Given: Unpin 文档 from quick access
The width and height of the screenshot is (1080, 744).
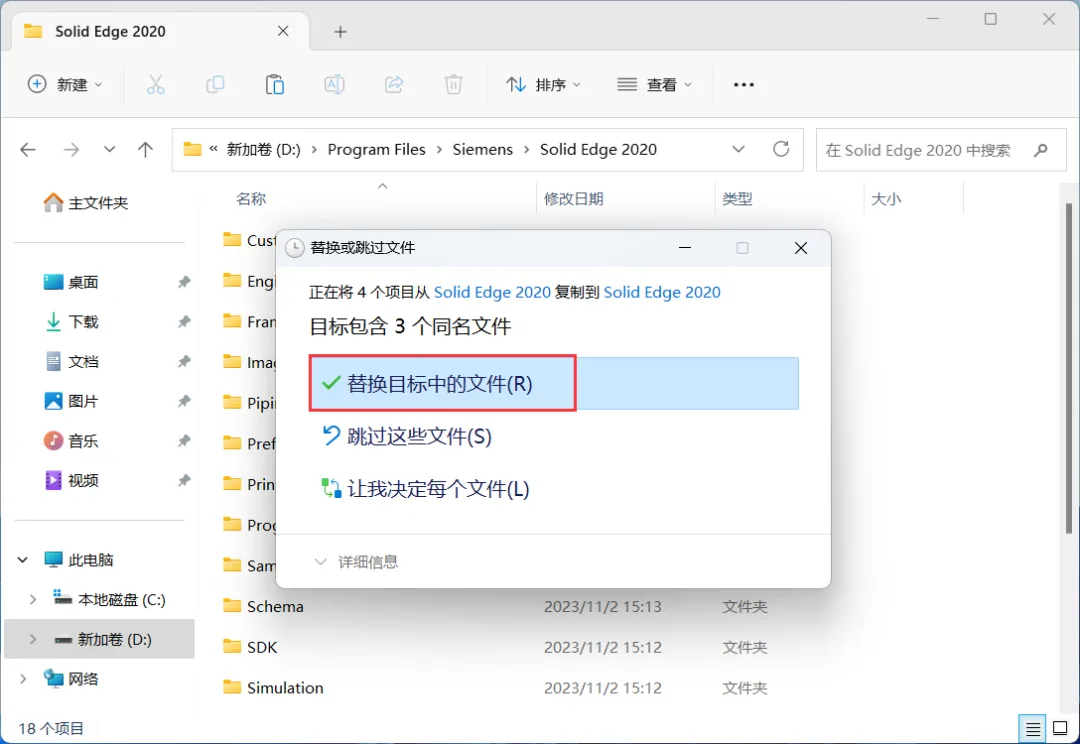Looking at the screenshot, I should [184, 362].
